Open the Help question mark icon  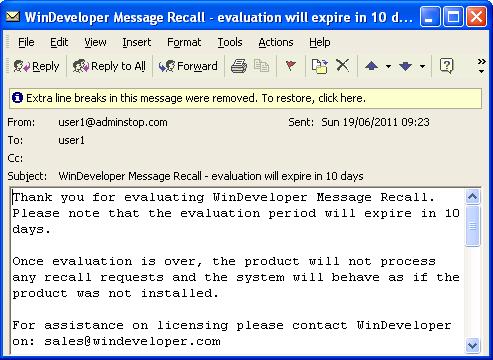pyautogui.click(x=446, y=66)
